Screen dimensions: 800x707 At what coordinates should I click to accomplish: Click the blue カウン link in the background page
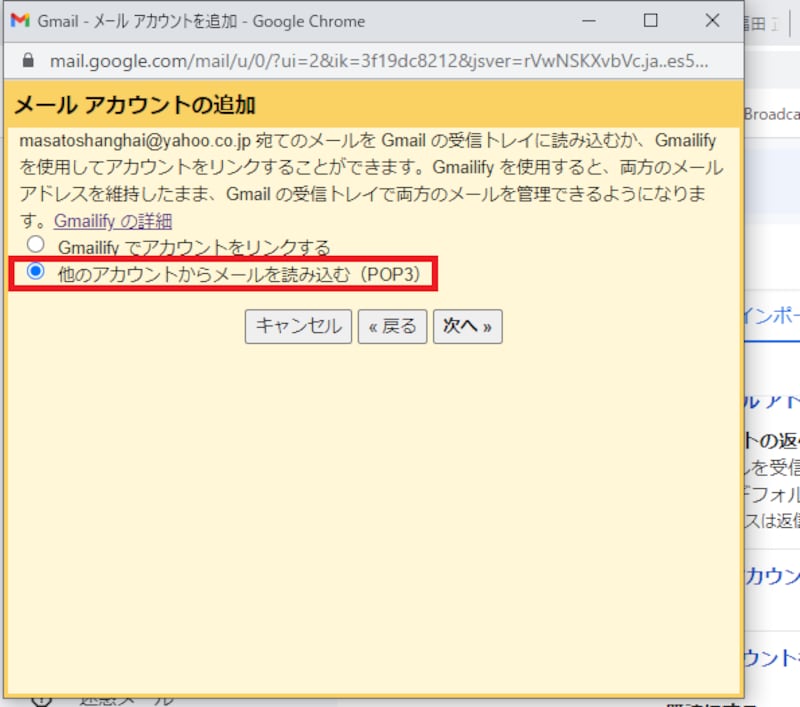pos(773,576)
